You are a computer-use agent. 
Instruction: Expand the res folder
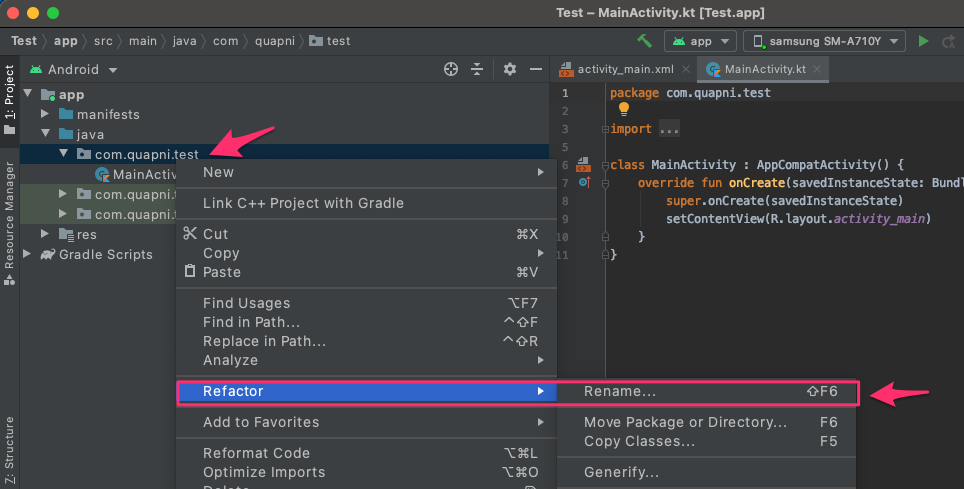click(x=46, y=234)
